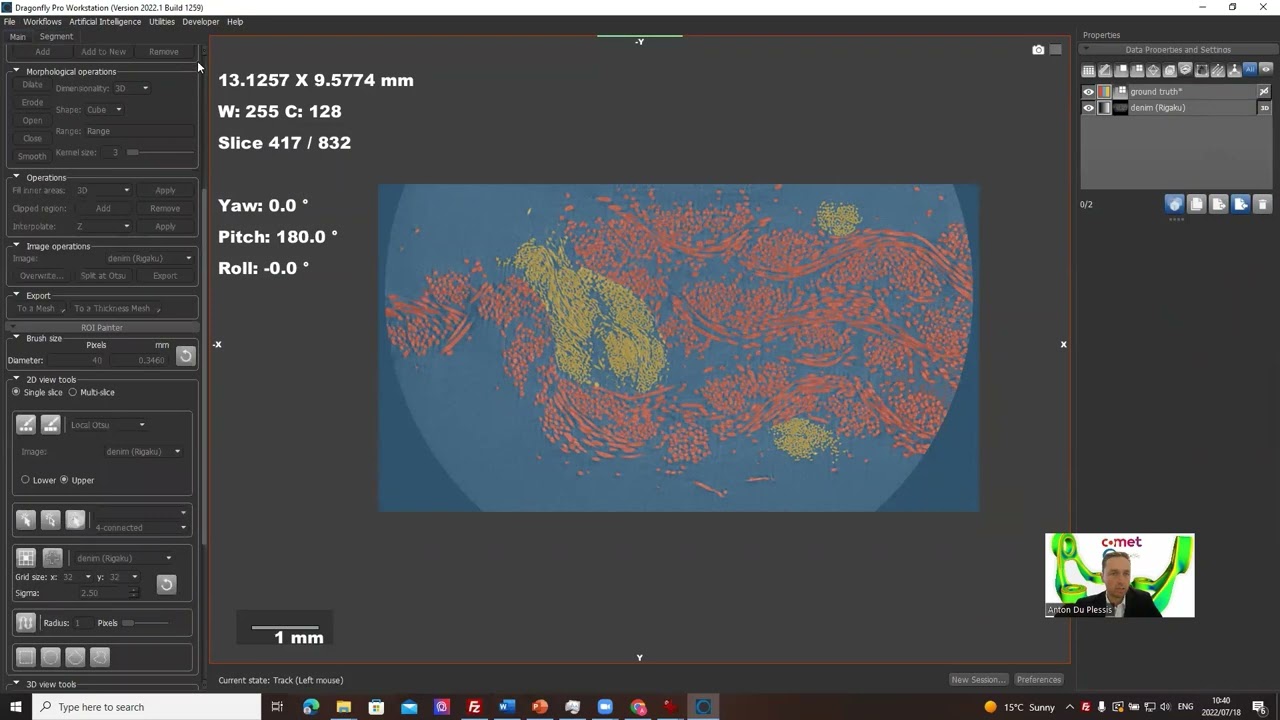Select the Multi-slice radio button
The height and width of the screenshot is (720, 1280).
coord(72,392)
